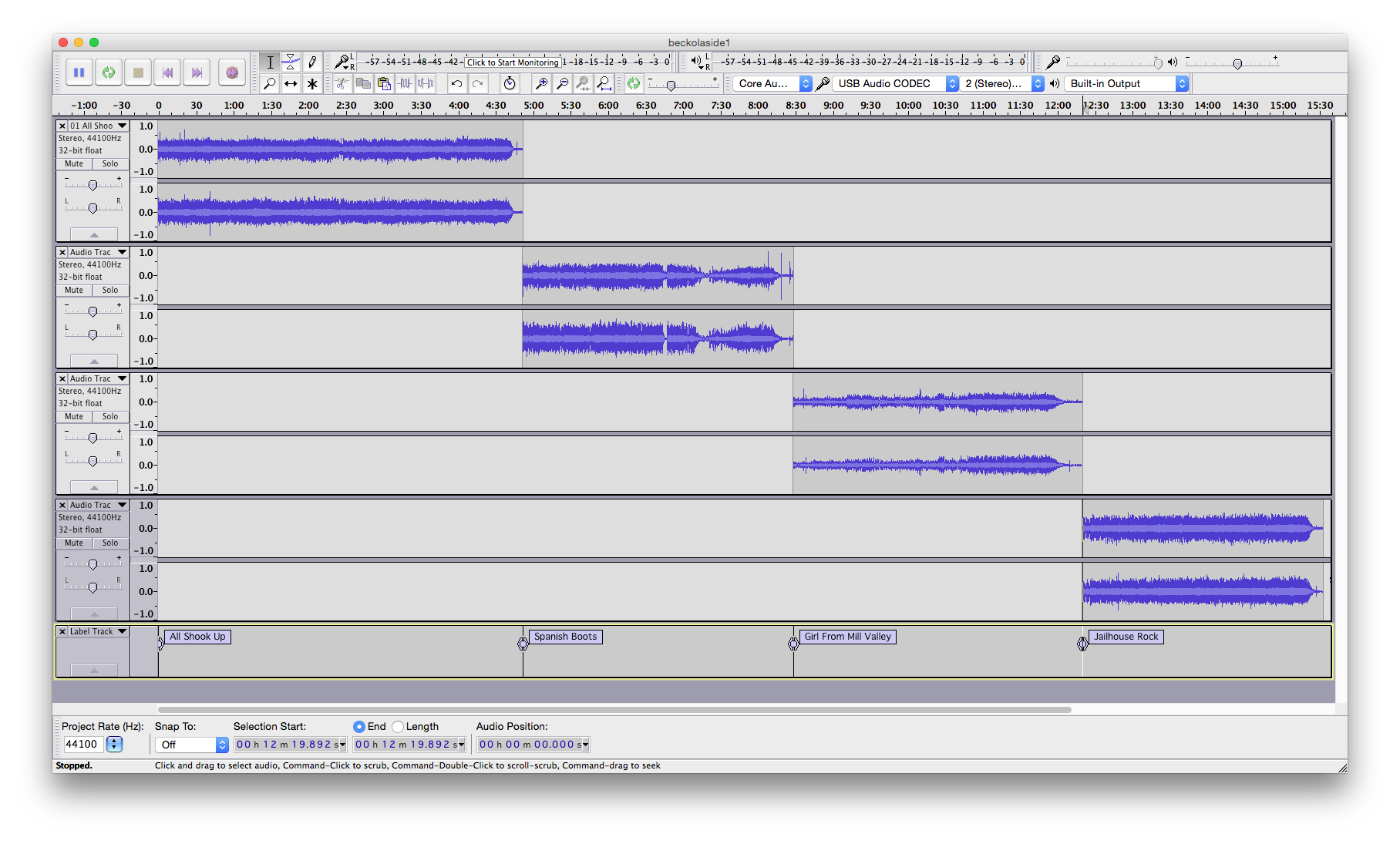Image resolution: width=1400 pixels, height=844 pixels.
Task: Open the Built-in Output device dropdown
Action: click(1127, 83)
